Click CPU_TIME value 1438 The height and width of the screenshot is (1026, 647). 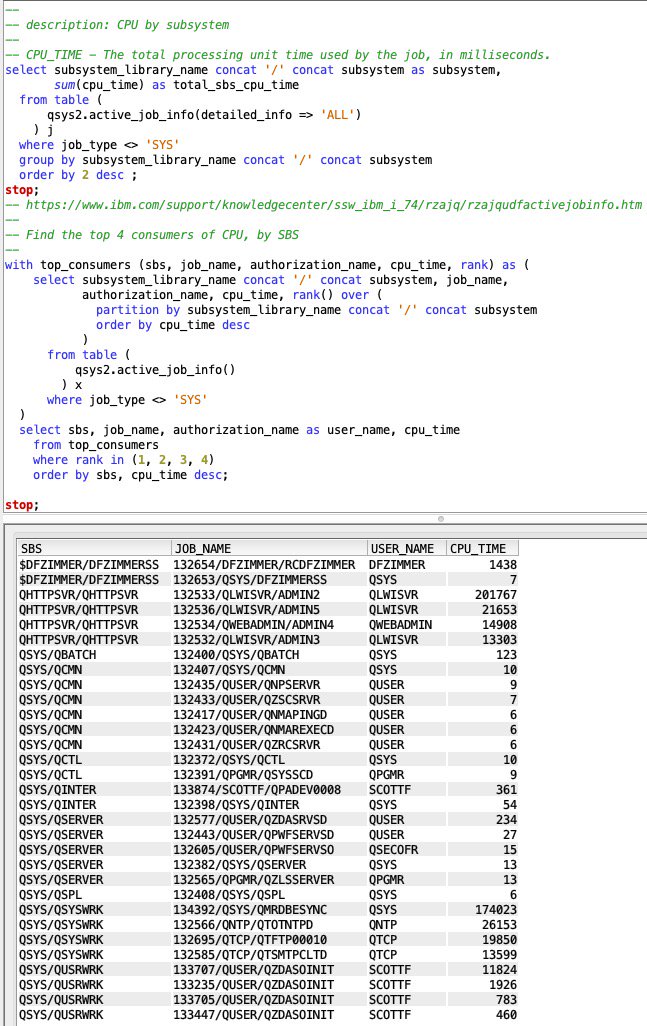coord(503,564)
